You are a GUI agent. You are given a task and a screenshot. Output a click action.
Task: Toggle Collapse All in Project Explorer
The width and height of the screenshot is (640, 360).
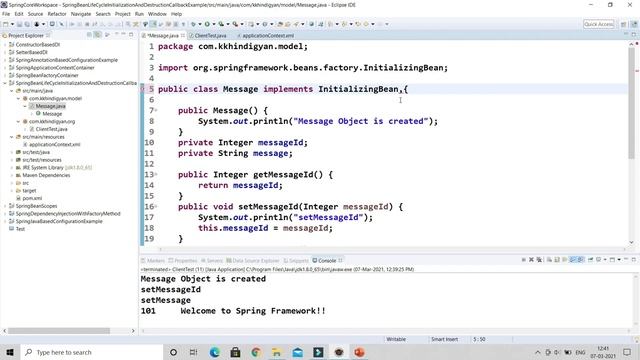click(89, 35)
